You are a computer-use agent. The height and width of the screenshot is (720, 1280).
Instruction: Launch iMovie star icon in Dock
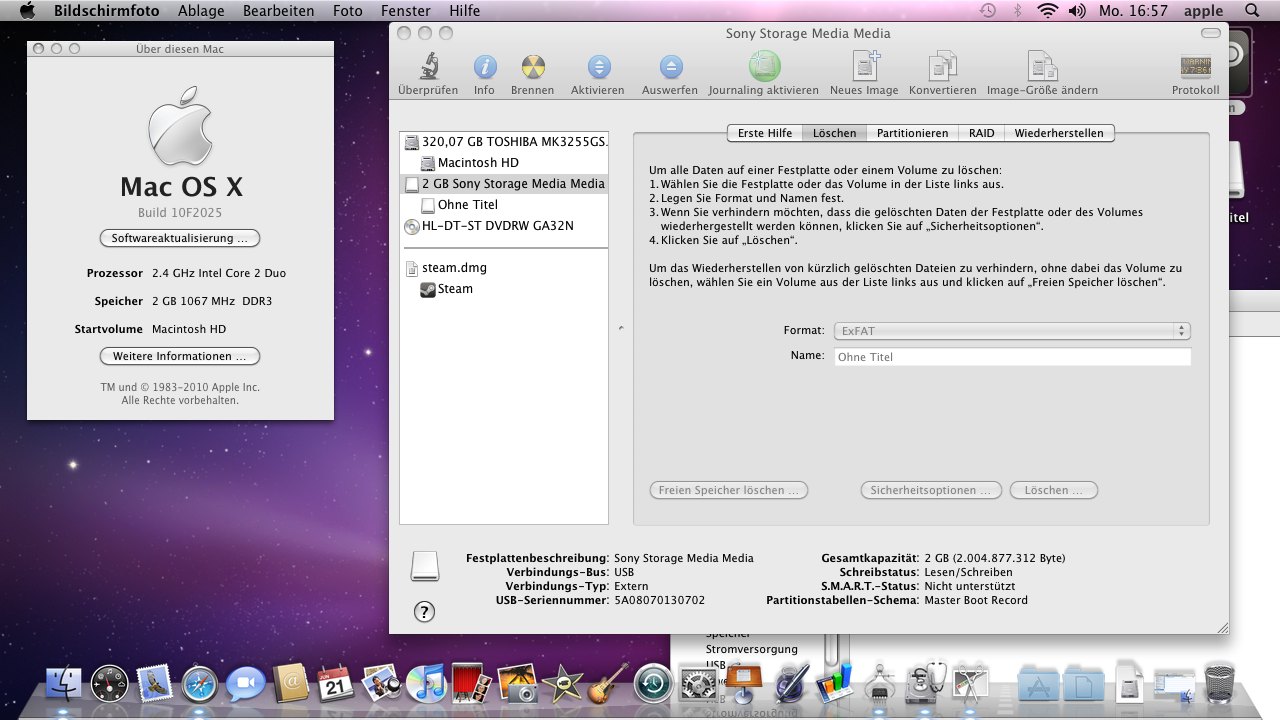562,683
